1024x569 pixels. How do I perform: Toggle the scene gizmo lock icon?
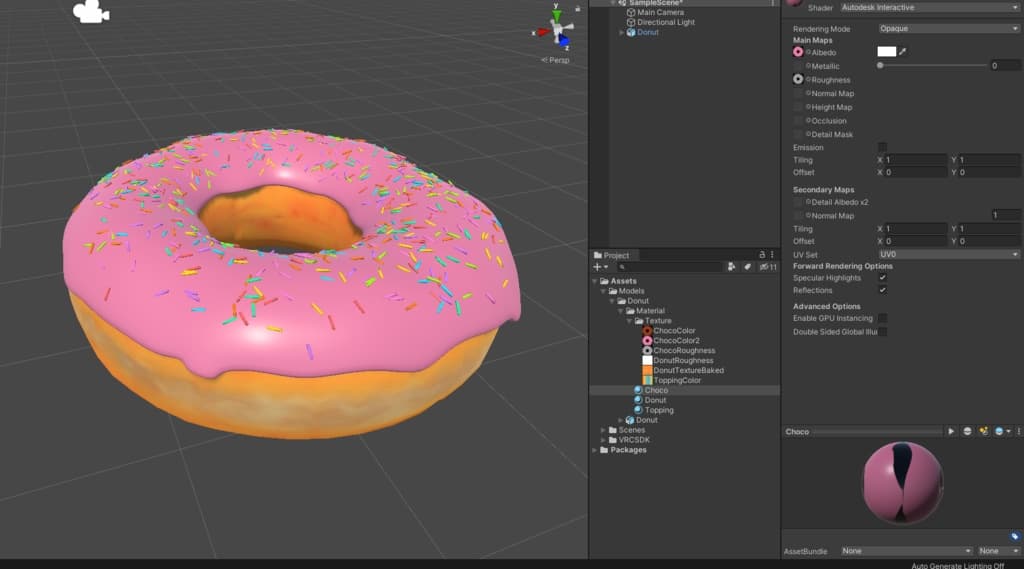(x=577, y=8)
